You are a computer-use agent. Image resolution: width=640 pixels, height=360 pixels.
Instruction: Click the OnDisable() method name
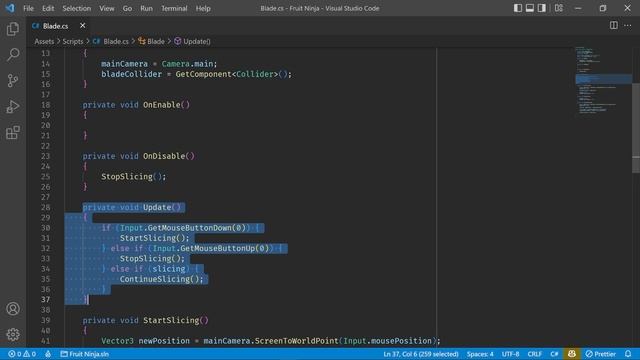click(x=169, y=156)
